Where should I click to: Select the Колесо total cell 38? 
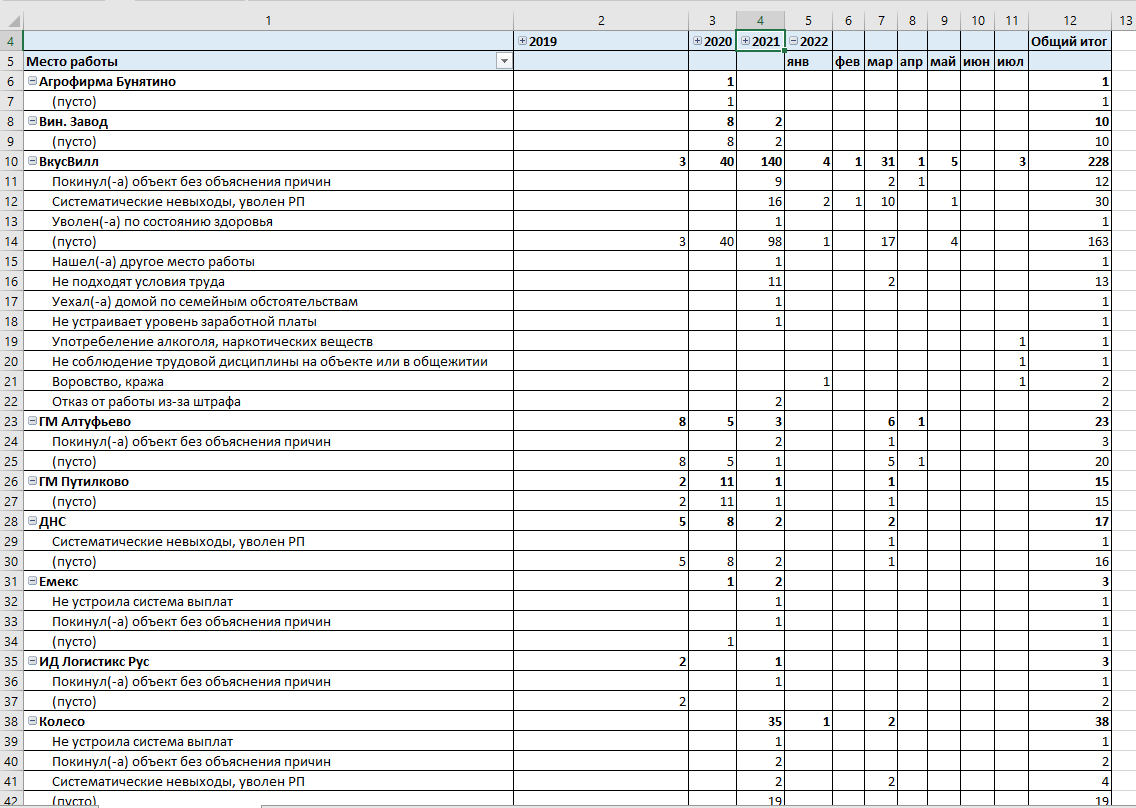pyautogui.click(x=1069, y=722)
